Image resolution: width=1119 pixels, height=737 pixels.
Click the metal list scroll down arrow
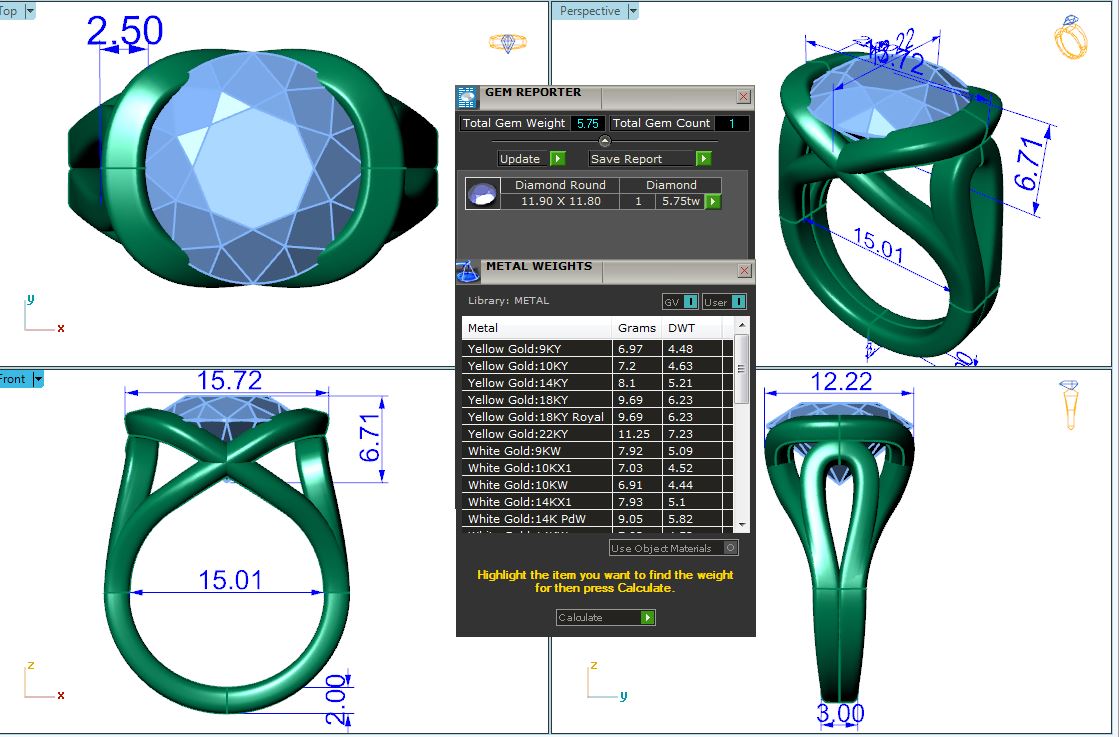pos(741,525)
